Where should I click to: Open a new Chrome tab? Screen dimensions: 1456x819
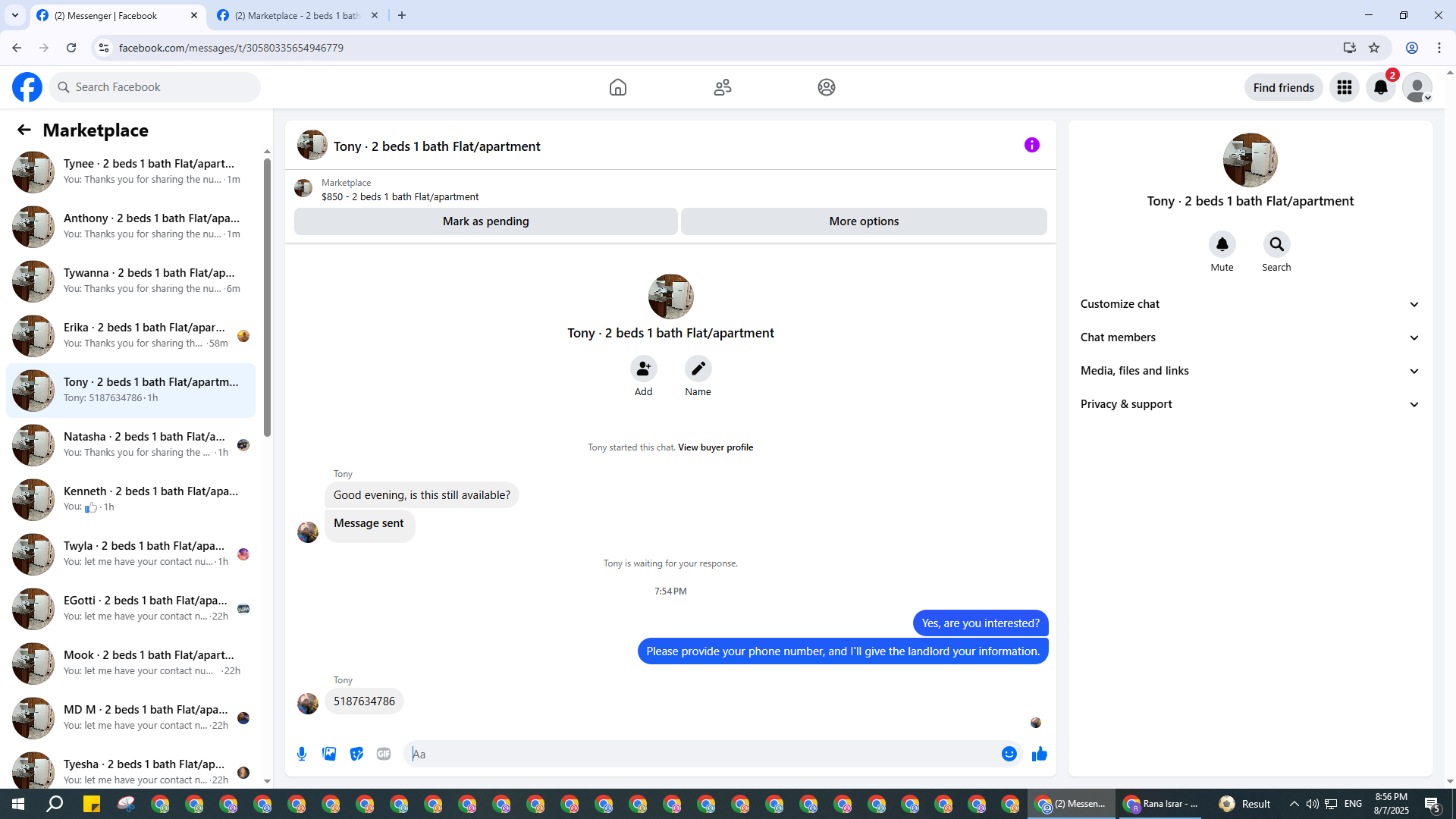click(402, 15)
